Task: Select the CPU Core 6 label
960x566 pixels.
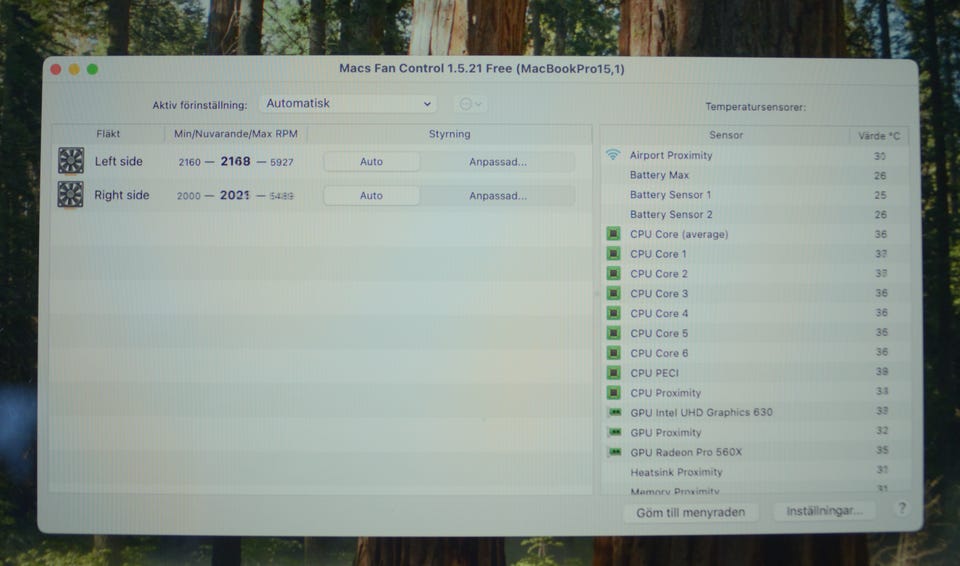Action: (x=659, y=353)
